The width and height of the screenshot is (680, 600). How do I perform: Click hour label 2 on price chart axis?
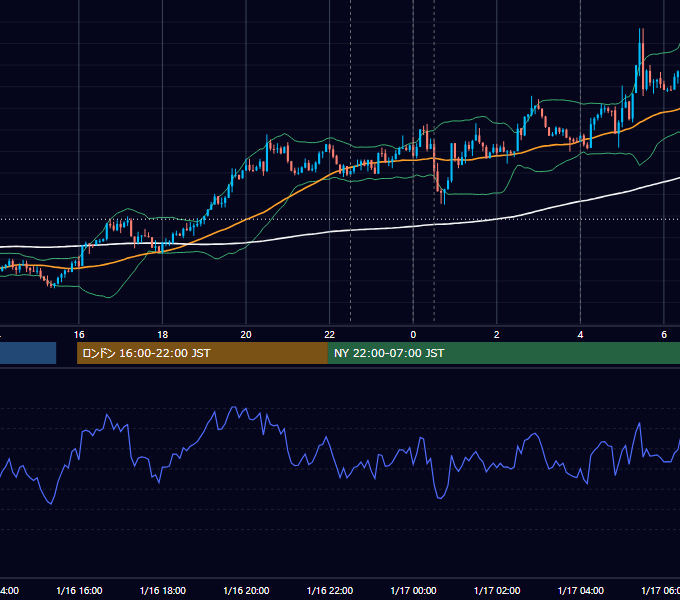[x=497, y=335]
